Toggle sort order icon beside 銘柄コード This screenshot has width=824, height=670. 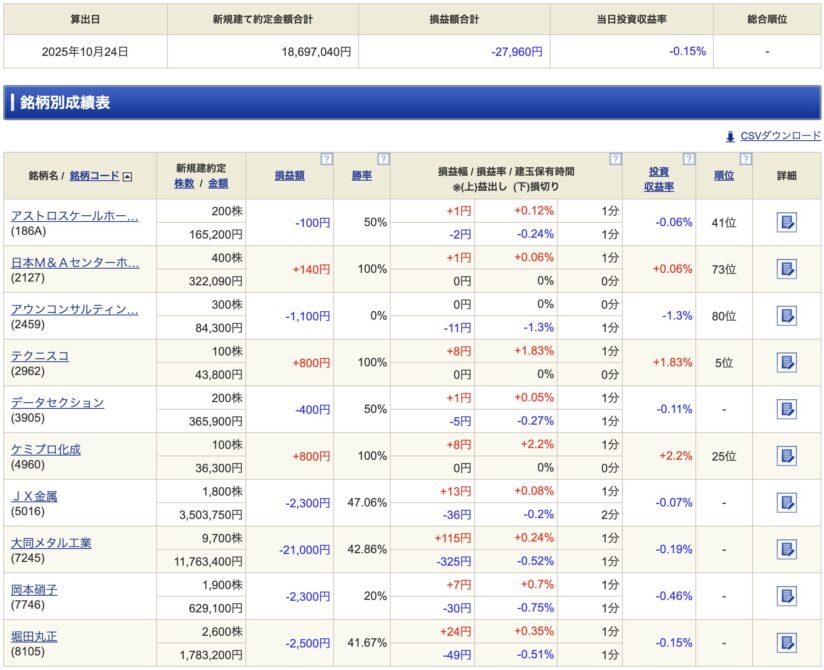pyautogui.click(x=127, y=176)
